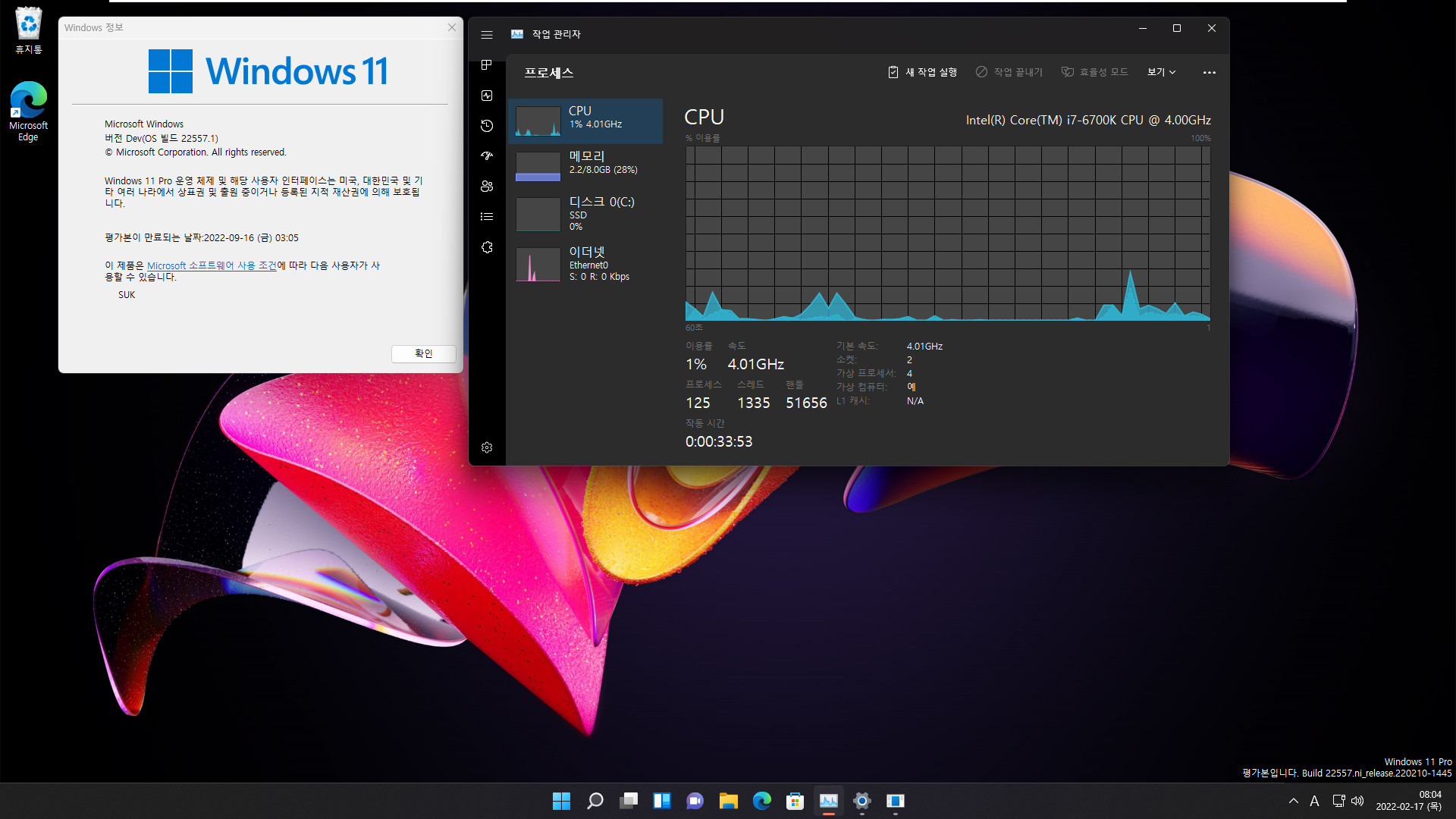Open Details page icon in sidebar
The width and height of the screenshot is (1456, 819).
[x=487, y=217]
